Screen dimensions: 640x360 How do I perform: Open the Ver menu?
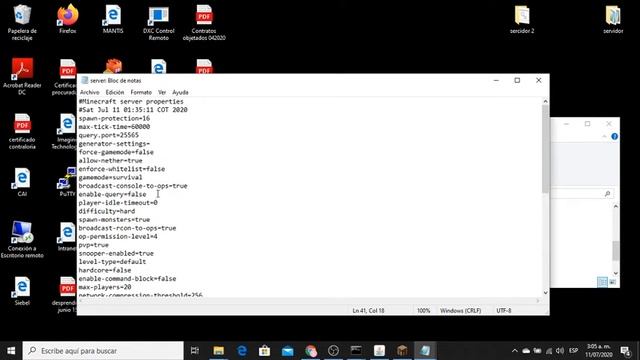[162, 92]
